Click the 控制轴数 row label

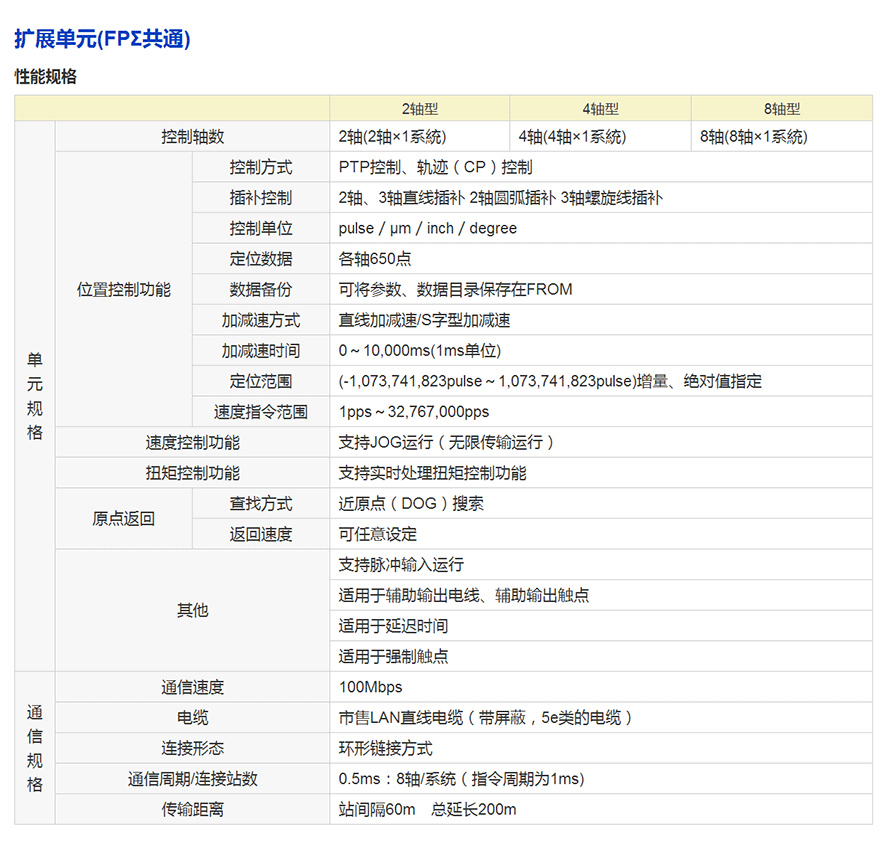pos(193,137)
